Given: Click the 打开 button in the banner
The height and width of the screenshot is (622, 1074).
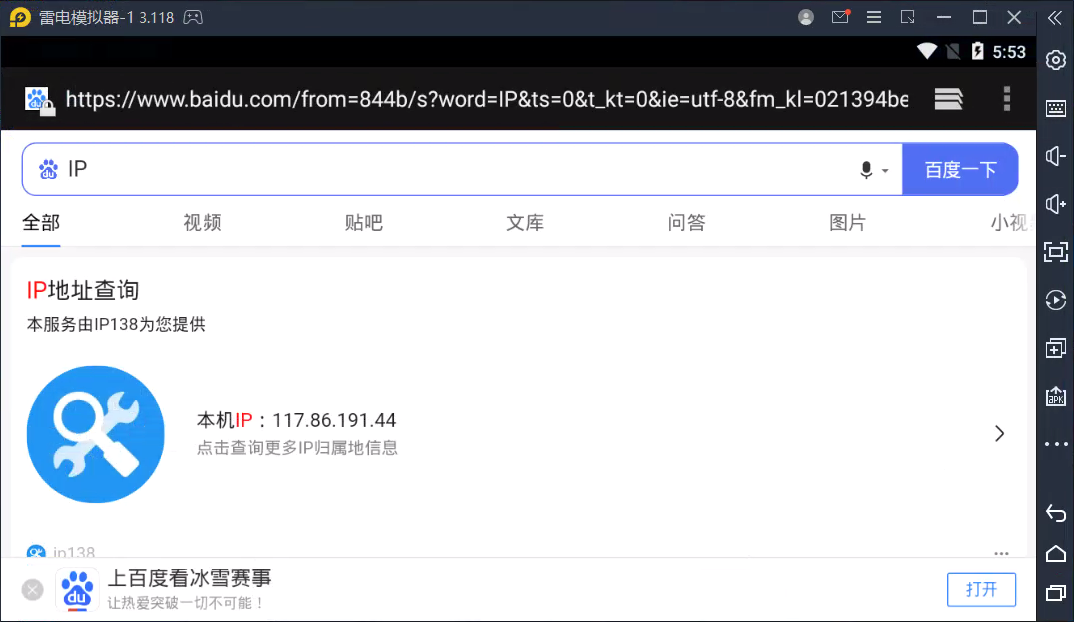Looking at the screenshot, I should pyautogui.click(x=981, y=589).
